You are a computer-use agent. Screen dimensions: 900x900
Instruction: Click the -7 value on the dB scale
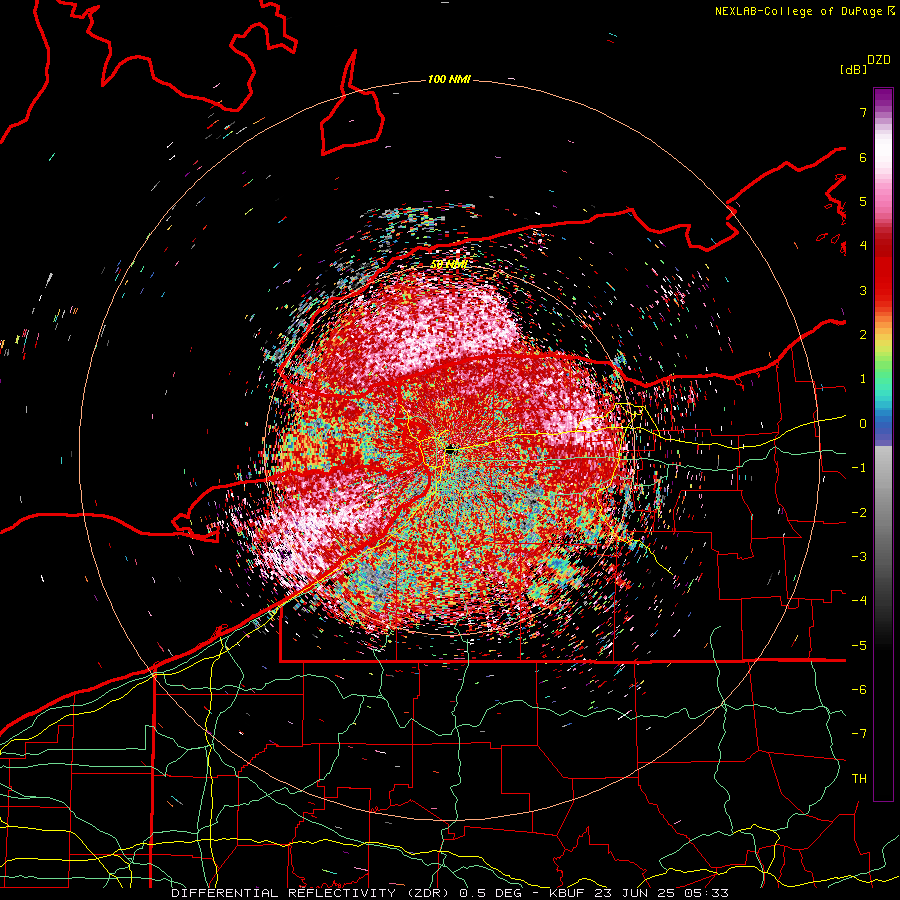pyautogui.click(x=859, y=734)
